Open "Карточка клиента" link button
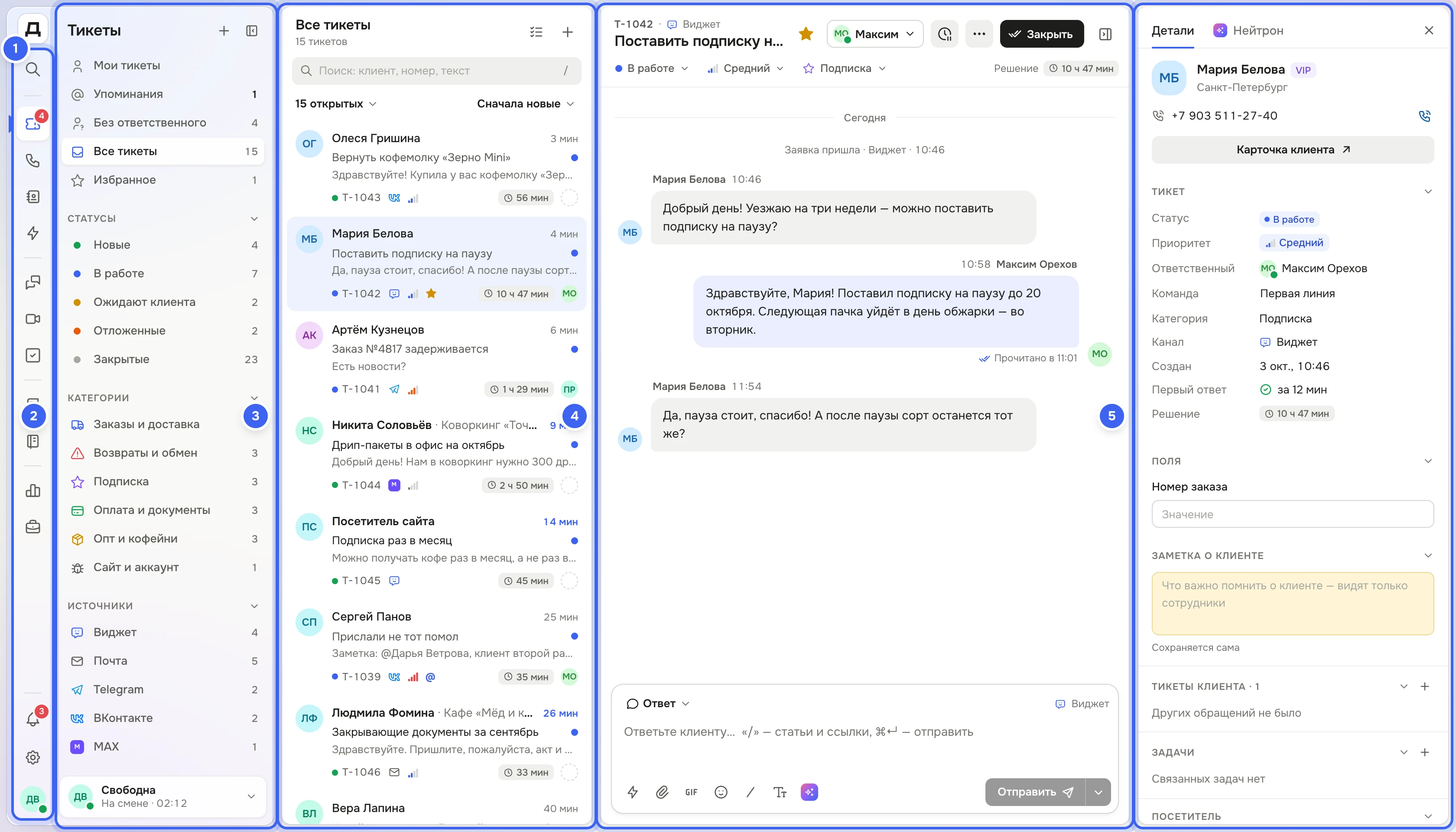 pyautogui.click(x=1293, y=149)
